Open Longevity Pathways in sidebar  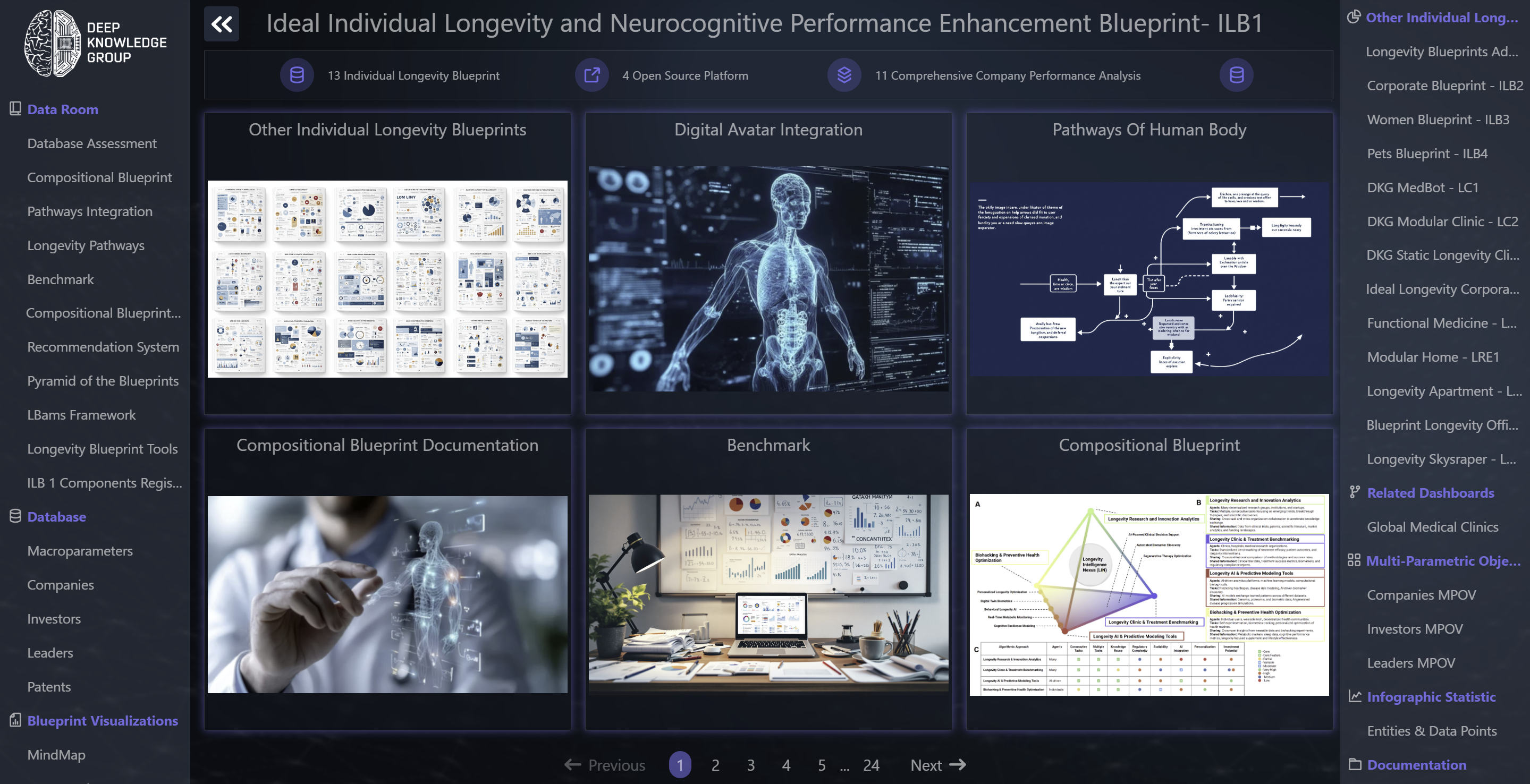(86, 245)
